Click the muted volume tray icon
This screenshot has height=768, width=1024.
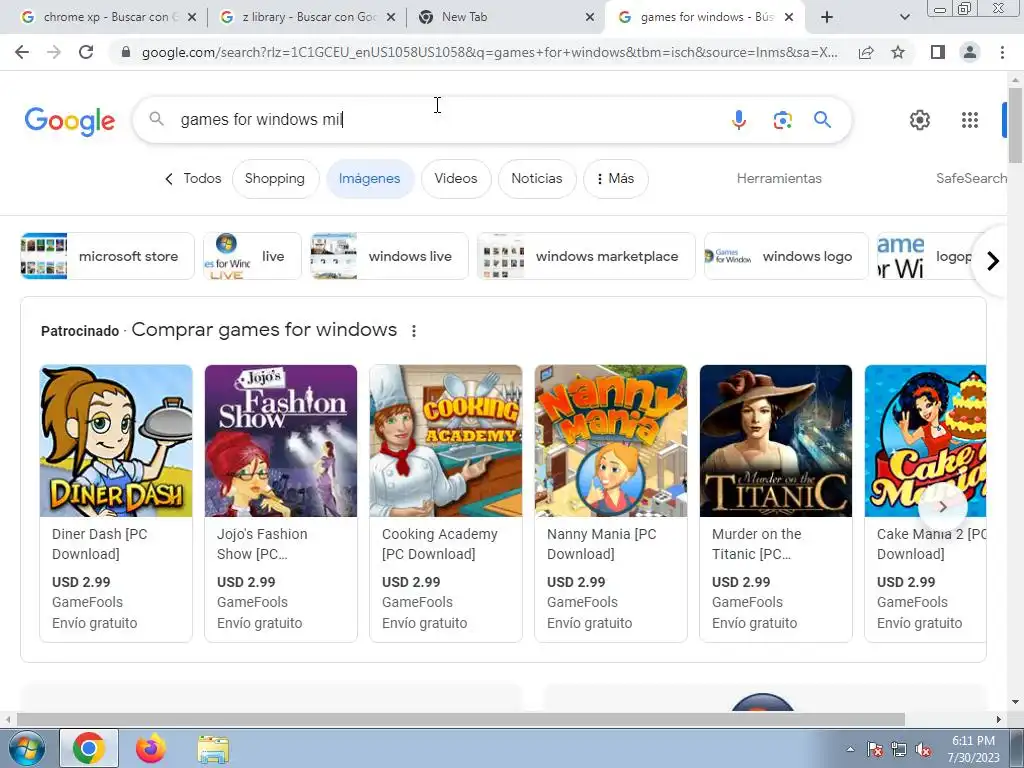[x=923, y=750]
